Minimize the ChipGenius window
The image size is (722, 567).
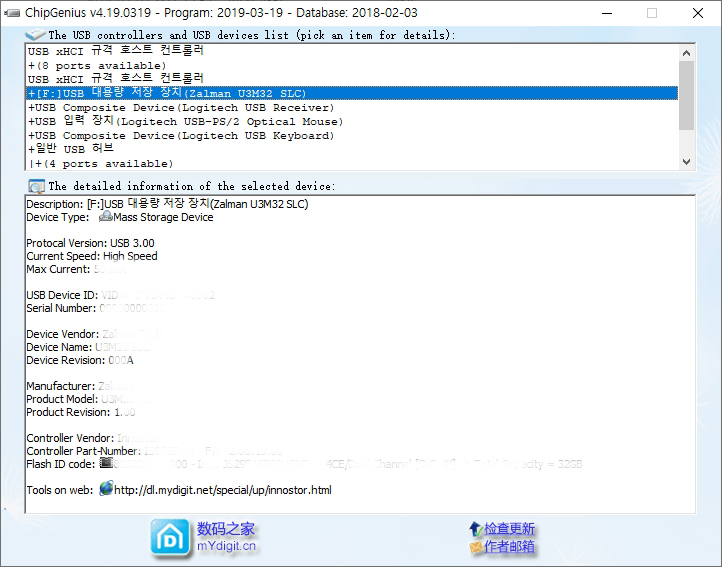pyautogui.click(x=607, y=13)
